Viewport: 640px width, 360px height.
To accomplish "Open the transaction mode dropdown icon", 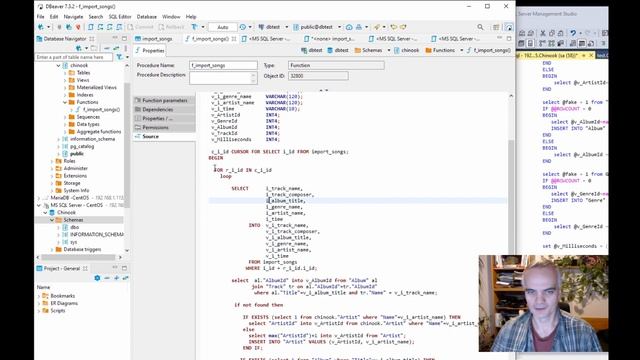I will [x=195, y=27].
